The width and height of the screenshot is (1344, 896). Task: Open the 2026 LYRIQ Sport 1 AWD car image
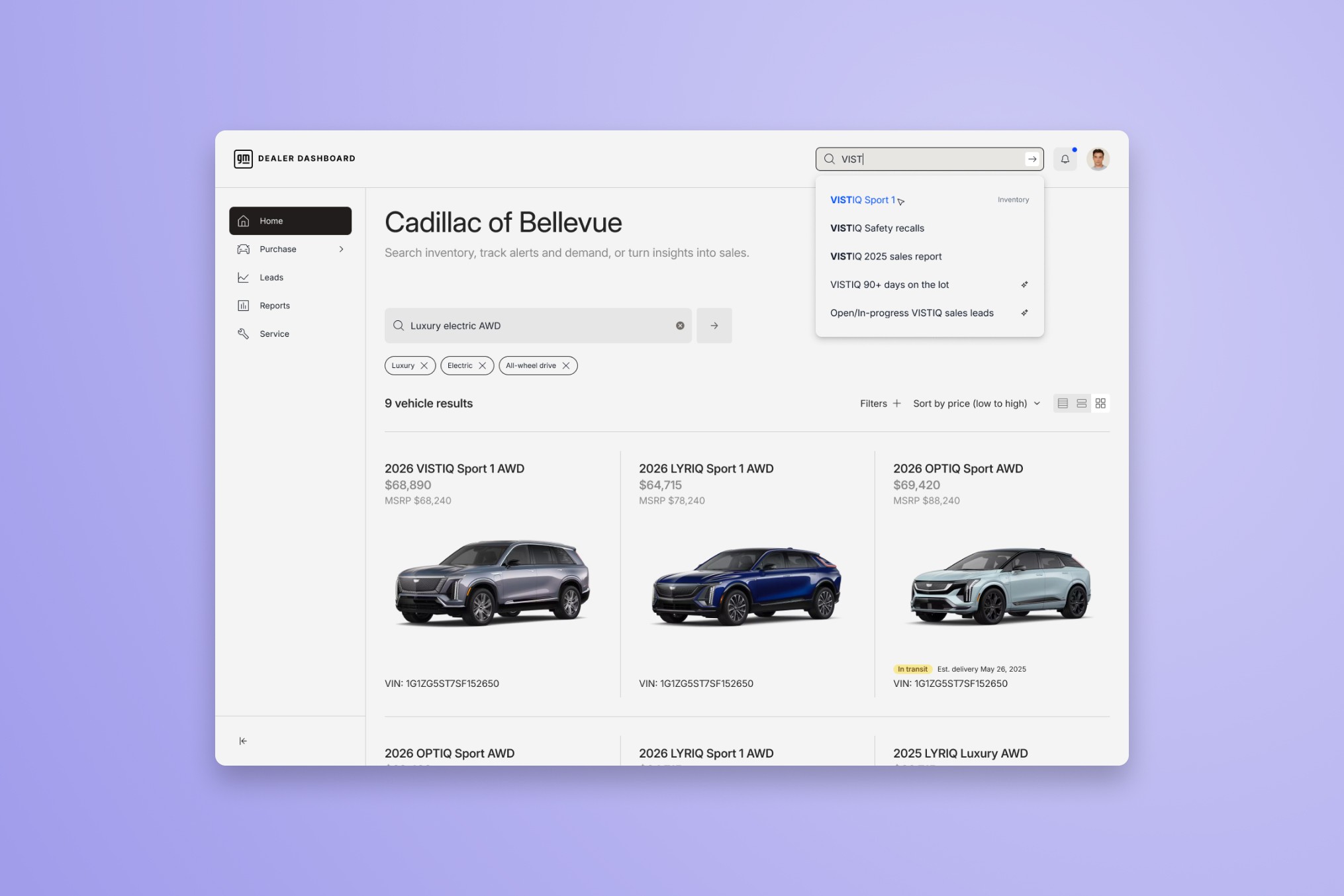(746, 586)
